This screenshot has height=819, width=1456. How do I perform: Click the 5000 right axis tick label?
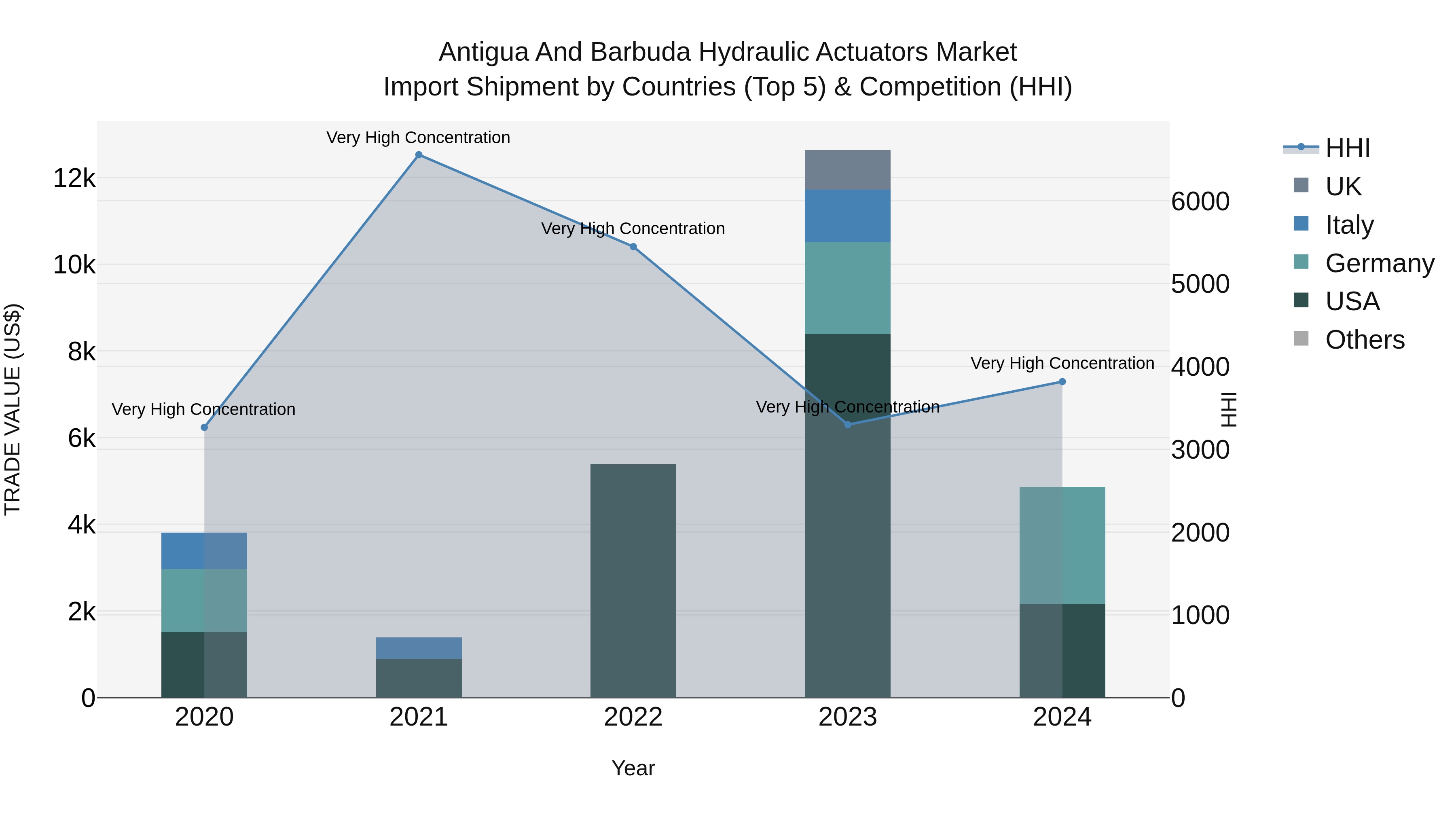[1200, 284]
